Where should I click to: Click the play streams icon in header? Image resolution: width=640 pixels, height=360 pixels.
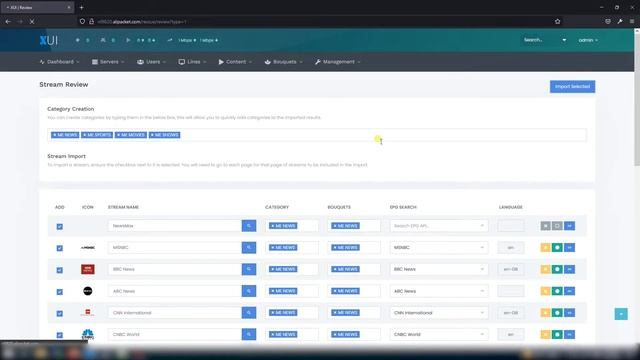[128, 40]
